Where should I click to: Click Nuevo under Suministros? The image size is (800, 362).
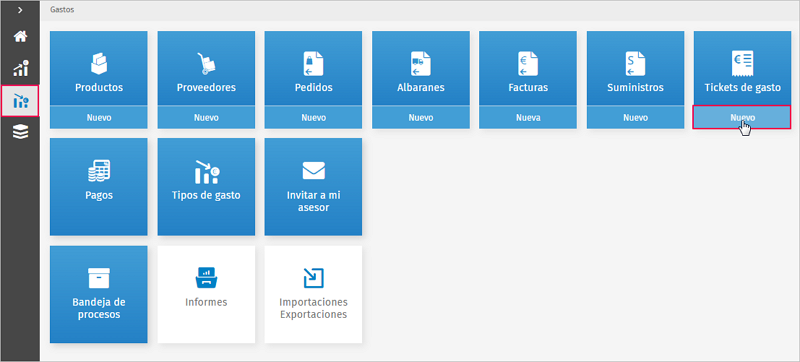pos(635,118)
